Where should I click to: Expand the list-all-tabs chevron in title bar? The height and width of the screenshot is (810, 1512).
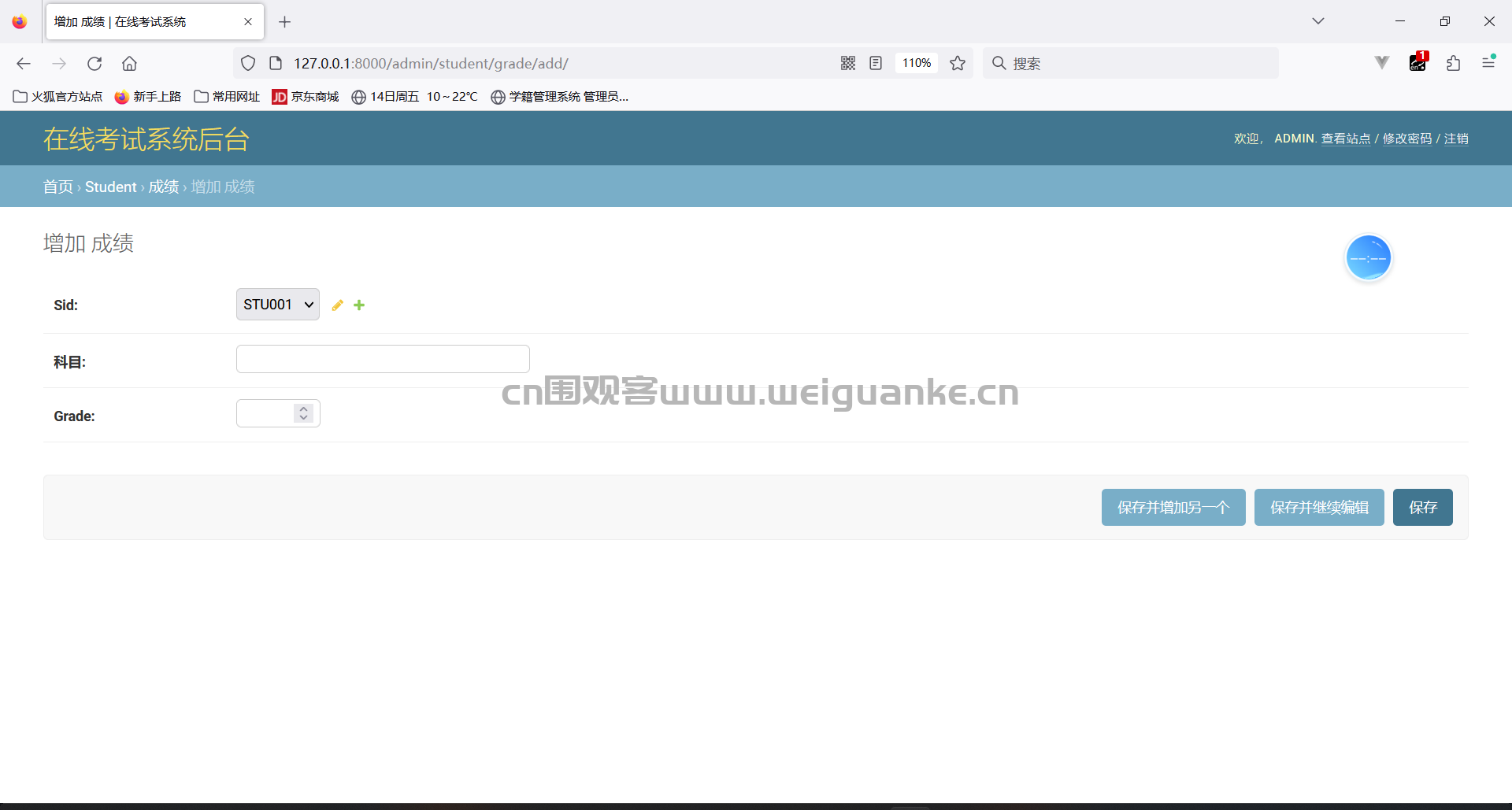point(1318,21)
